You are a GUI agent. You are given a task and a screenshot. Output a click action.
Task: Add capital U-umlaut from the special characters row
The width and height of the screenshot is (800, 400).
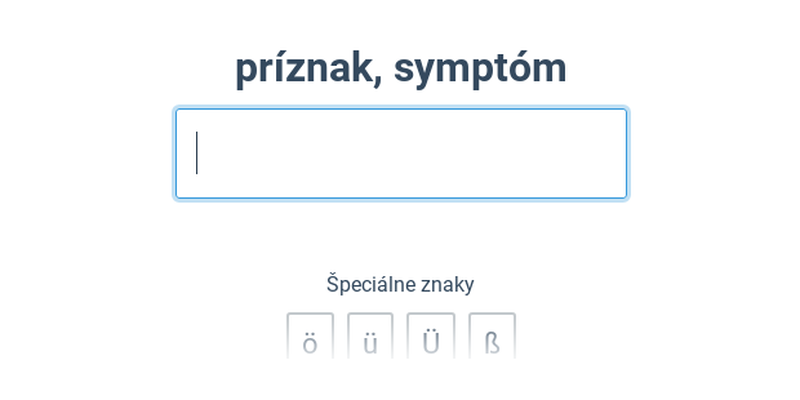(431, 337)
